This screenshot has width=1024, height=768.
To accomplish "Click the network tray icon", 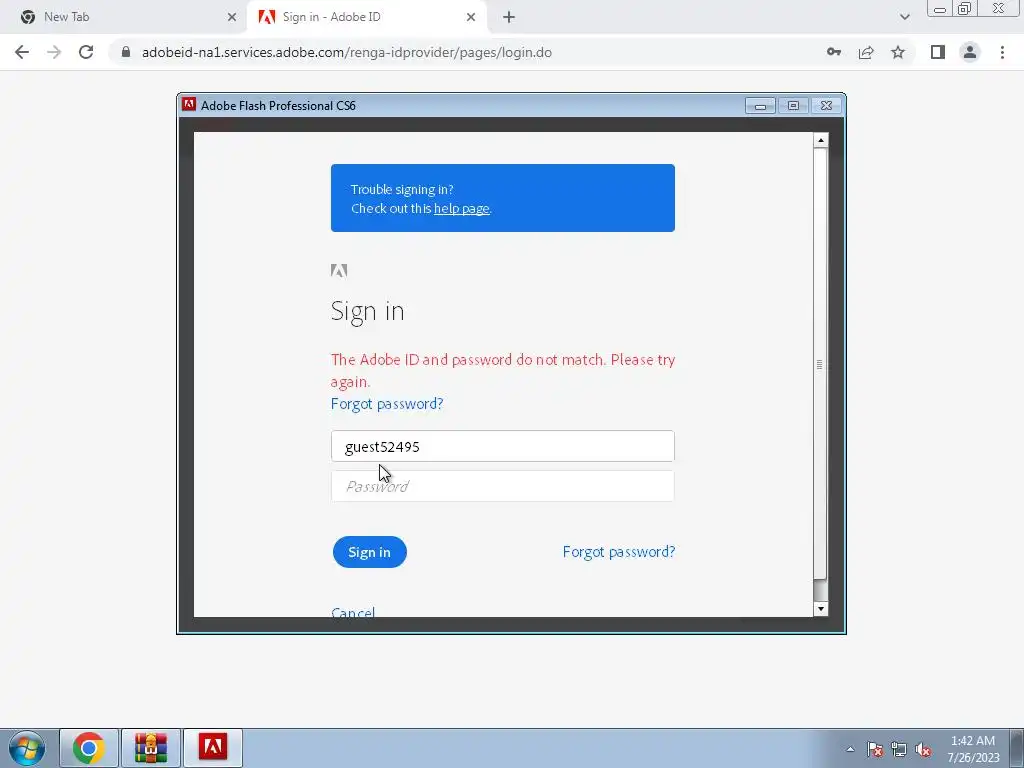I will tap(899, 749).
